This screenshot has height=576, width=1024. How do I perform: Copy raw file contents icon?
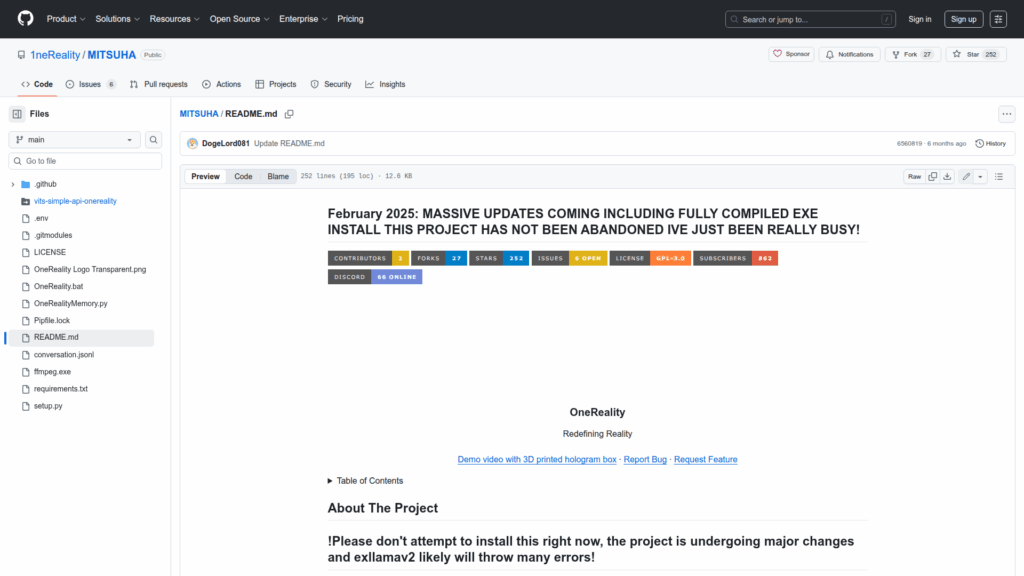click(x=933, y=176)
